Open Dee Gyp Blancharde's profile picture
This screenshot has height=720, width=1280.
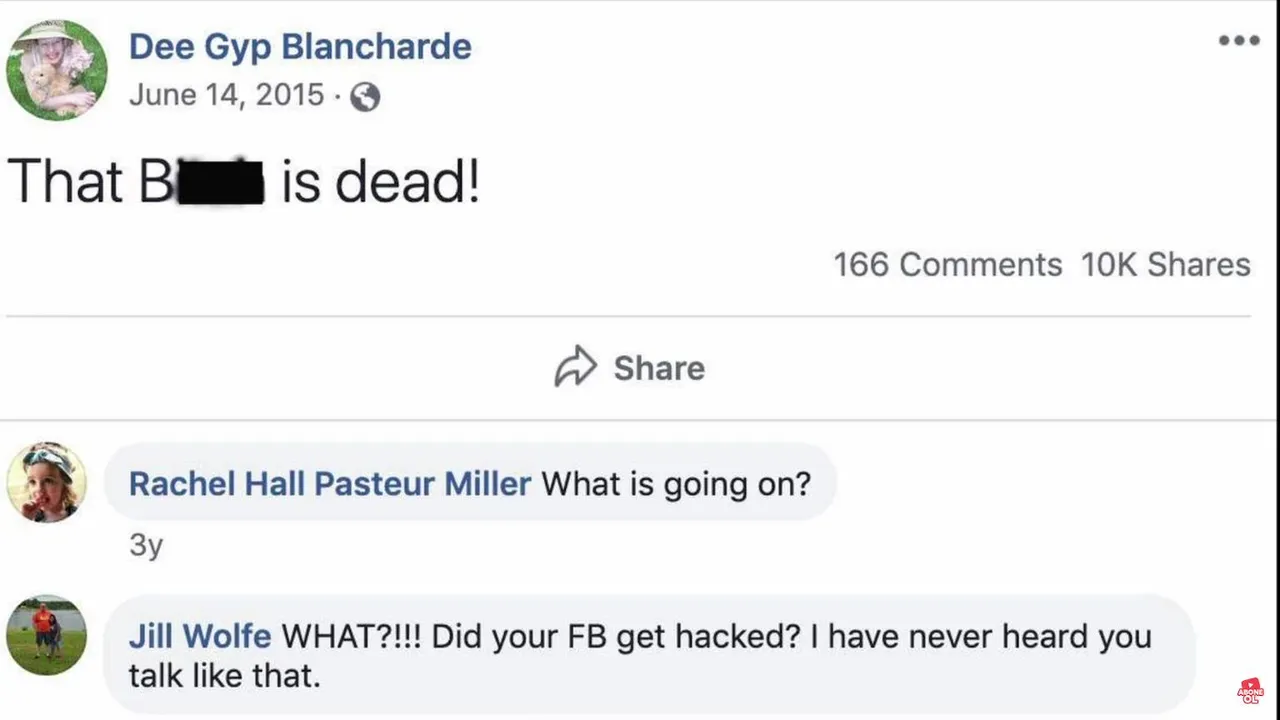pos(56,70)
